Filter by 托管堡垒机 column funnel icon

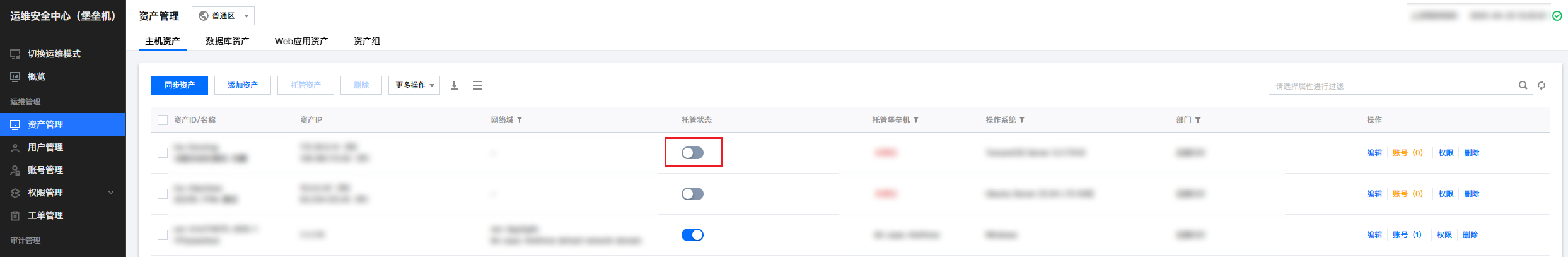pos(916,120)
